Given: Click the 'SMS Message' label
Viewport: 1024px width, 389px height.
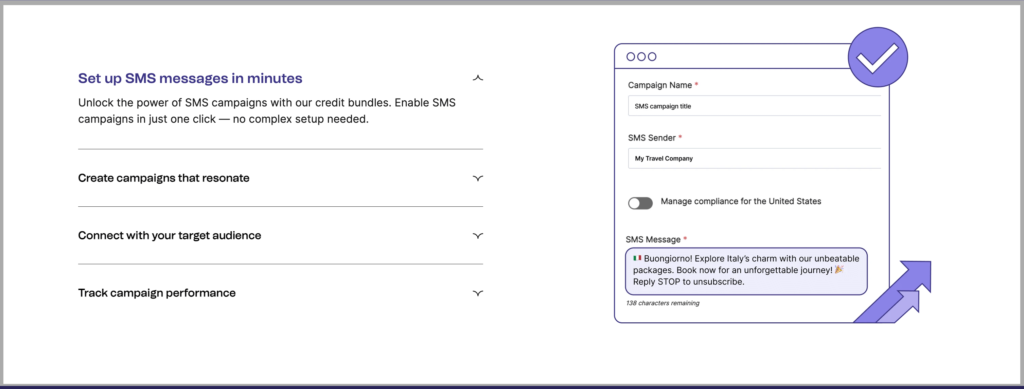Looking at the screenshot, I should (656, 240).
